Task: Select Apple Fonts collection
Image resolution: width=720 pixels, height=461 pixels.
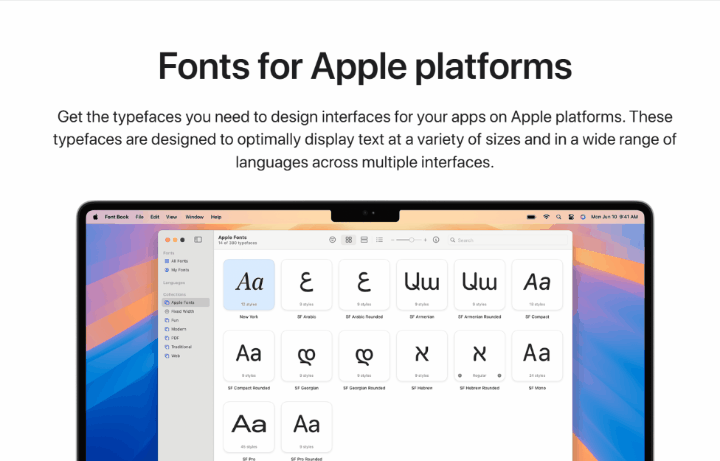Action: (186, 303)
